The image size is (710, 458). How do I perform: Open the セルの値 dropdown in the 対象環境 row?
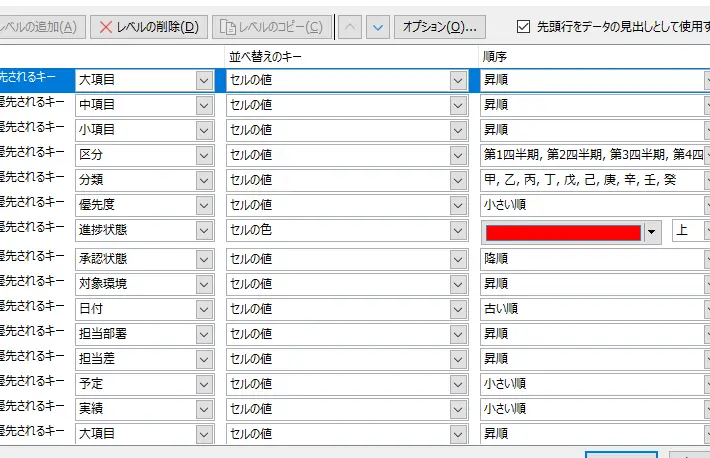(347, 284)
